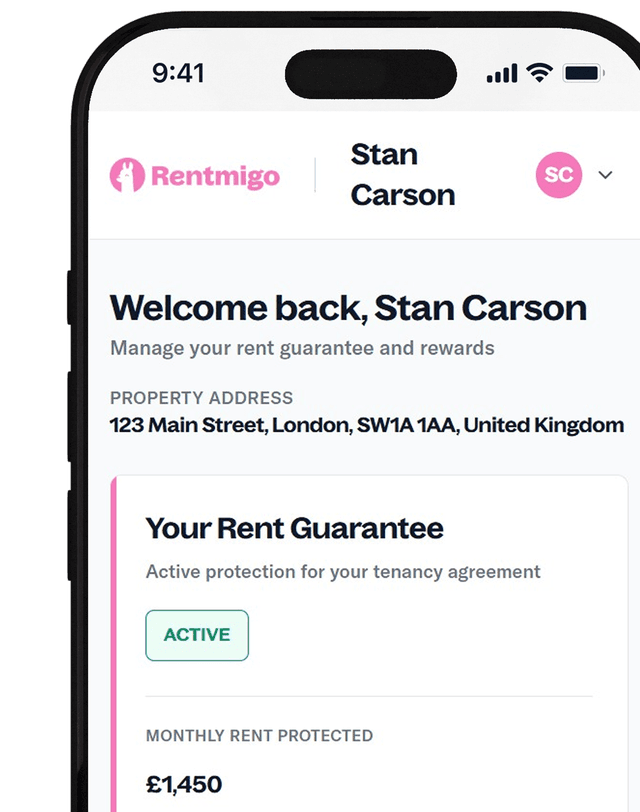Viewport: 640px width, 812px height.
Task: Tap the cellular signal bars icon
Action: point(502,73)
